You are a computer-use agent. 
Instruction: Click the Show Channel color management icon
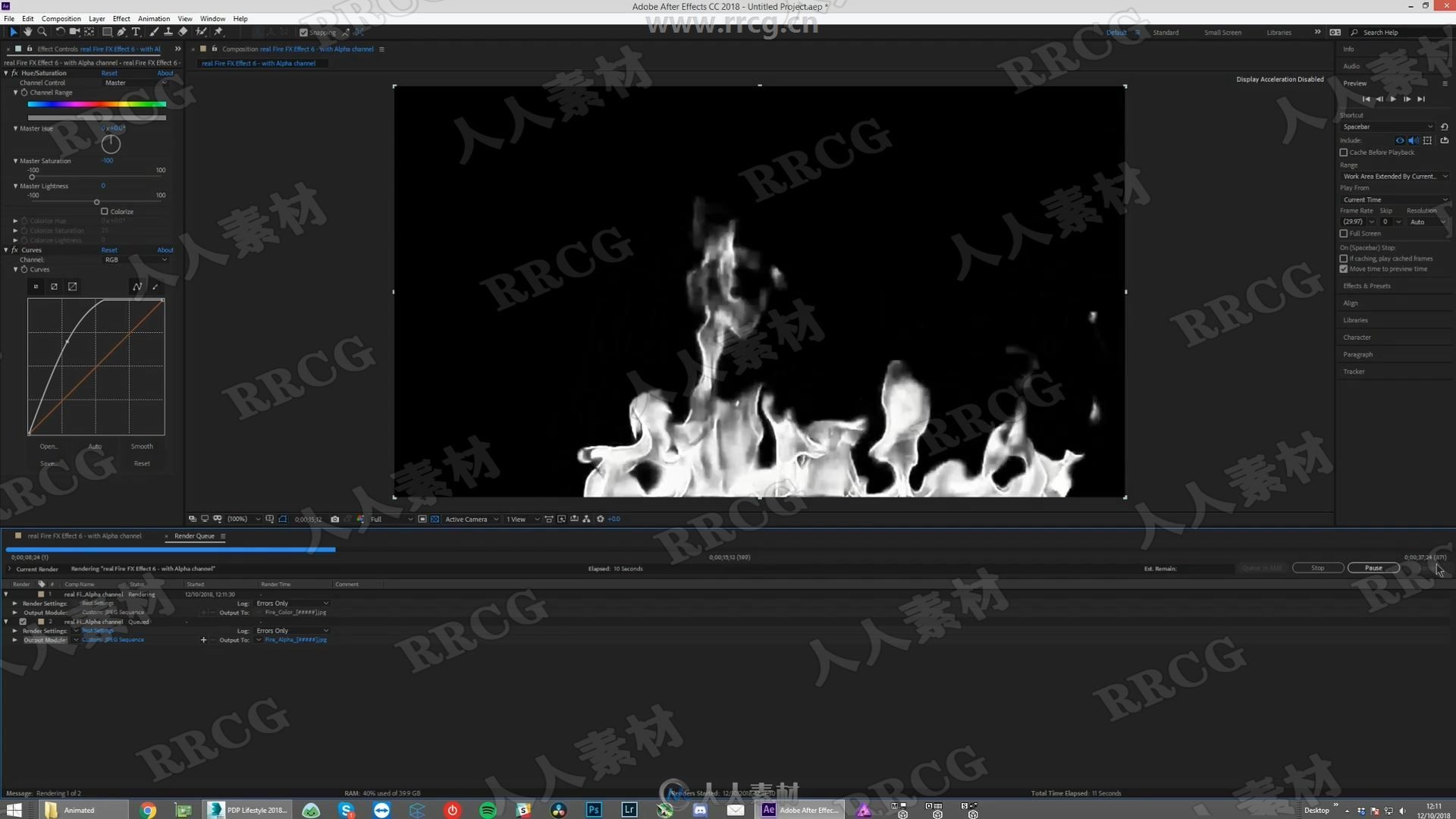pyautogui.click(x=360, y=519)
